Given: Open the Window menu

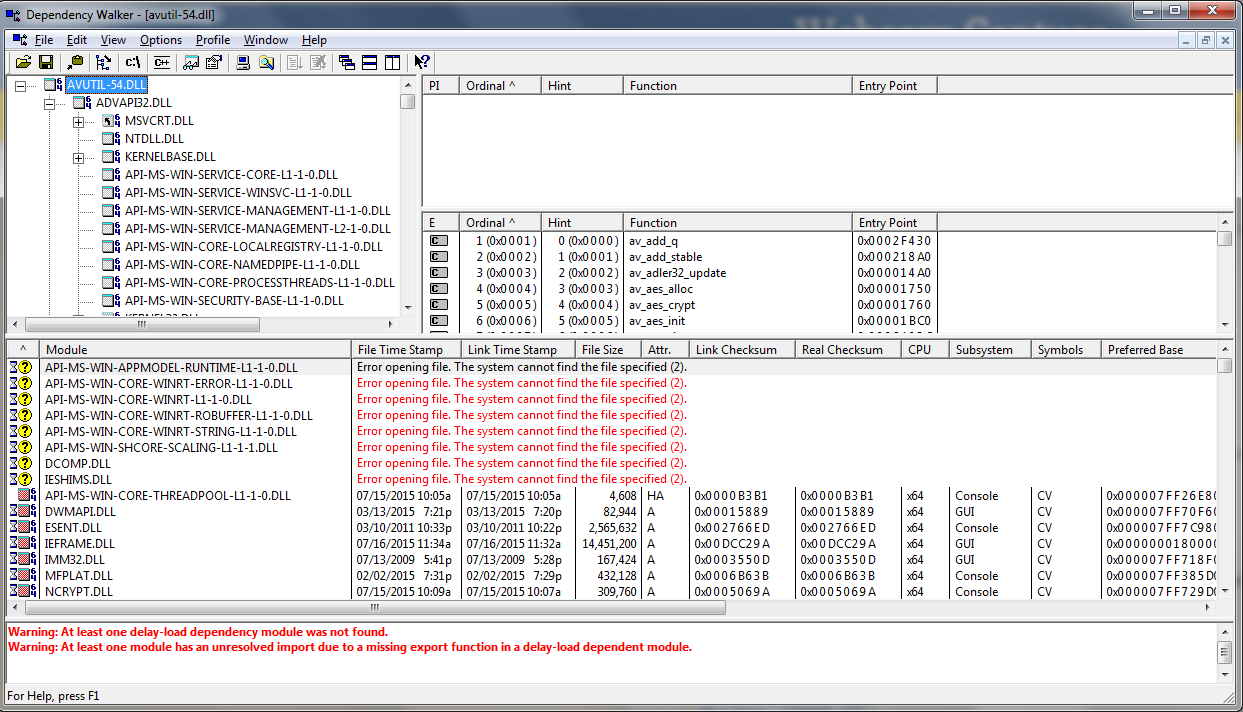Looking at the screenshot, I should 266,40.
